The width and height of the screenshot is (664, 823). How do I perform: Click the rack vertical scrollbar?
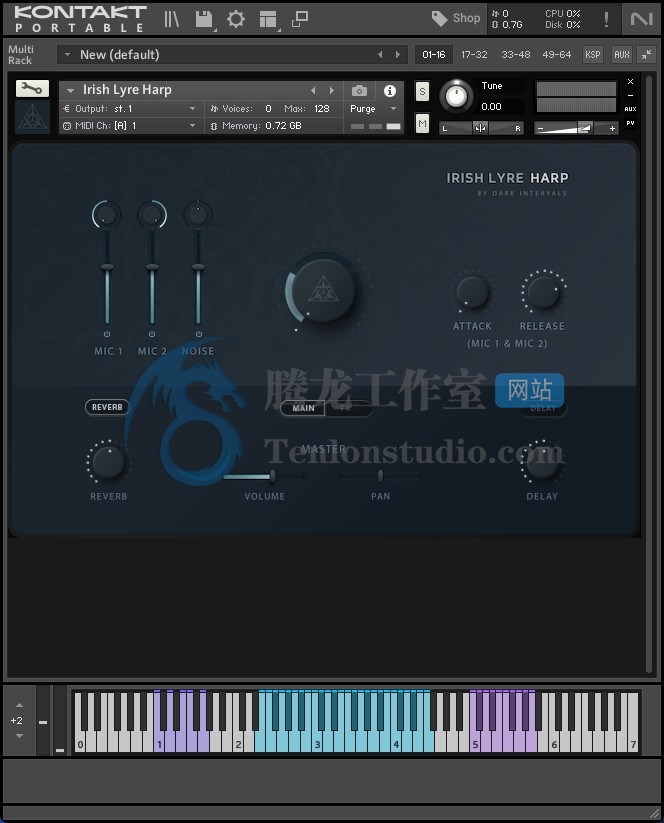649,373
